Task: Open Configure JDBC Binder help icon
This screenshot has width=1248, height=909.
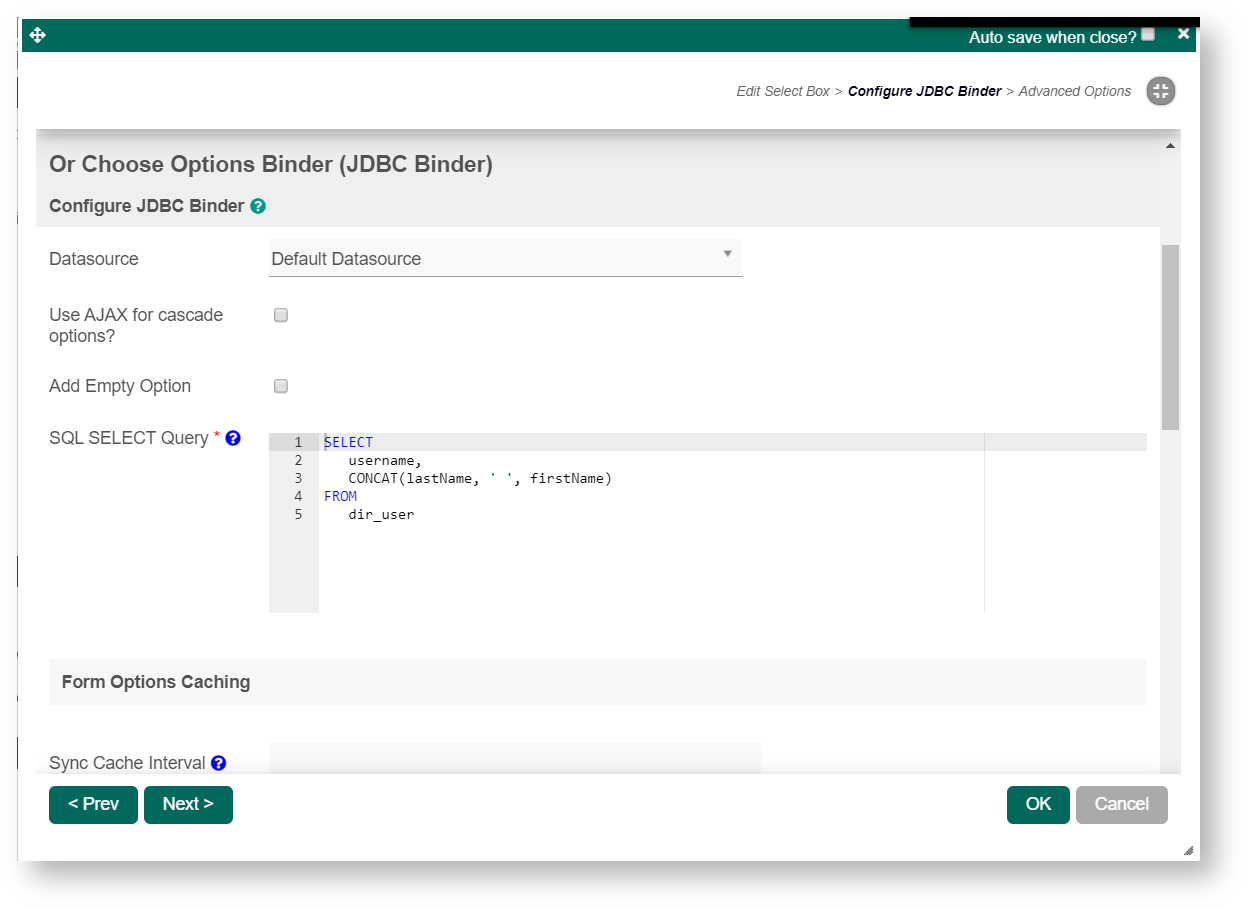Action: [258, 206]
